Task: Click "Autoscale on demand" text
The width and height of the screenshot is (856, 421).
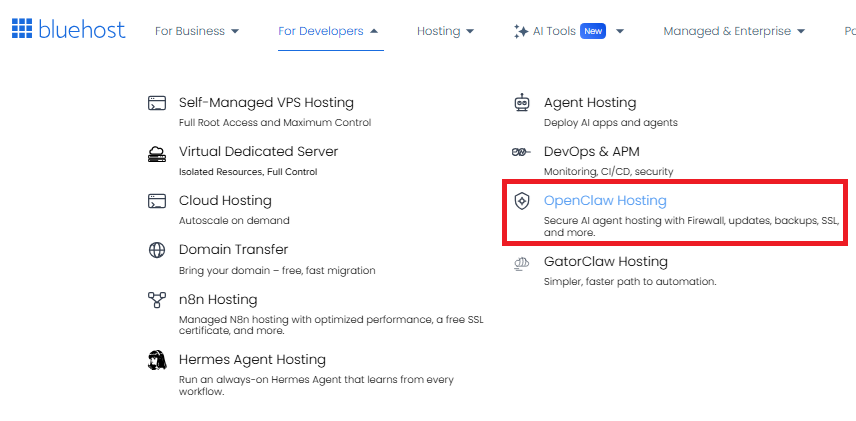Action: click(x=234, y=221)
